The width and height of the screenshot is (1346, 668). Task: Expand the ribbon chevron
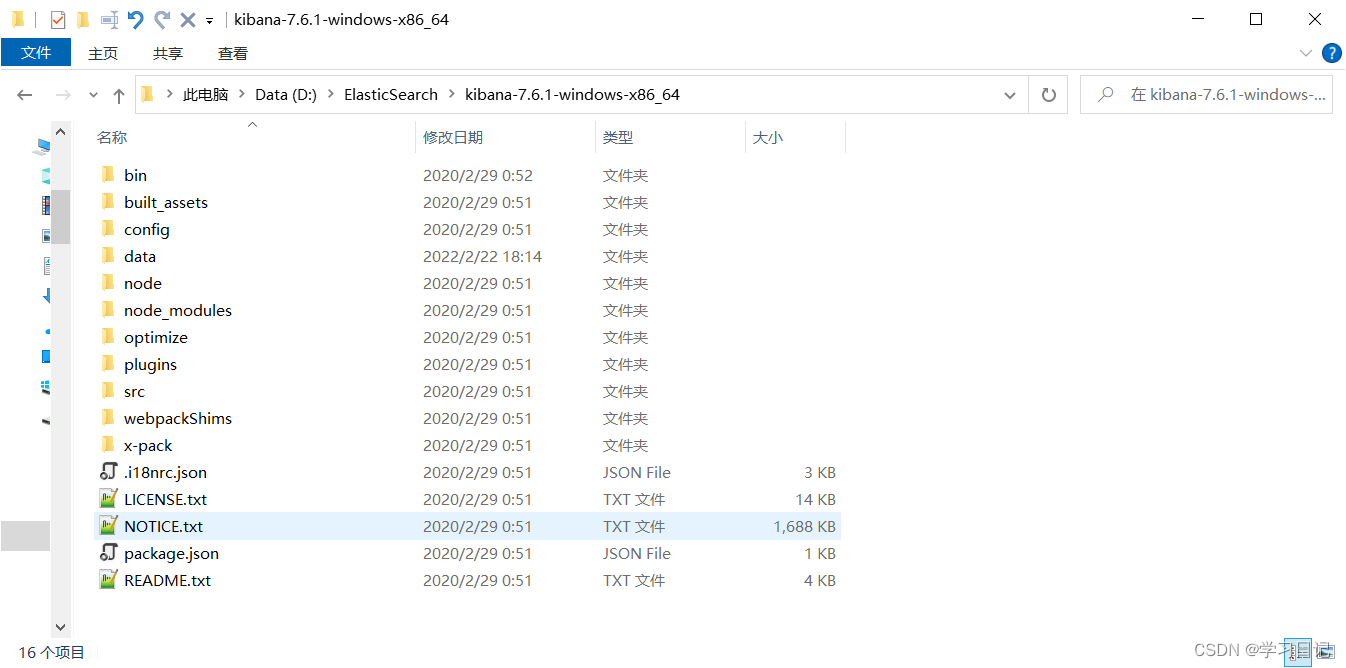coord(1306,53)
